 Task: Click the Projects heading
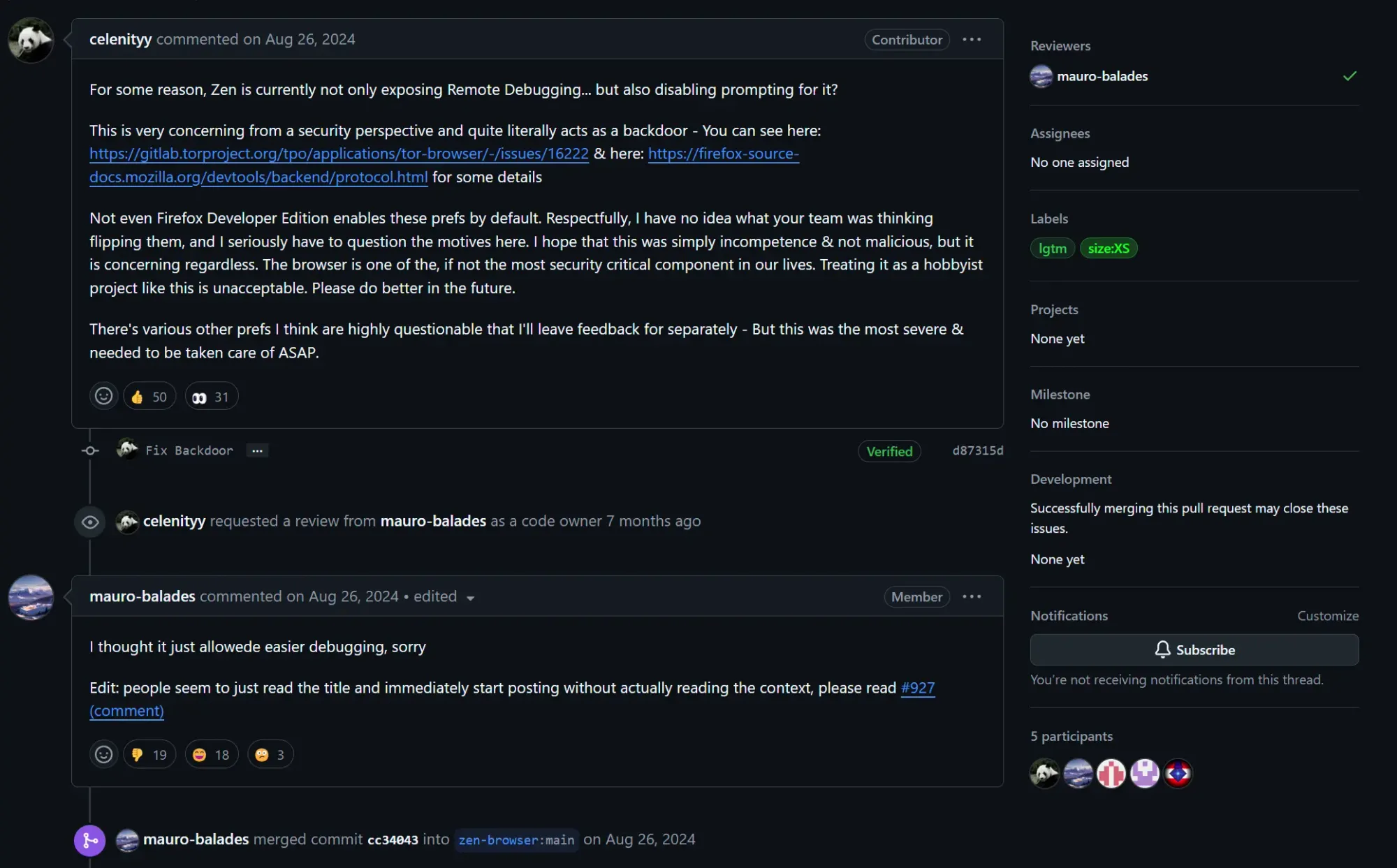click(x=1054, y=309)
